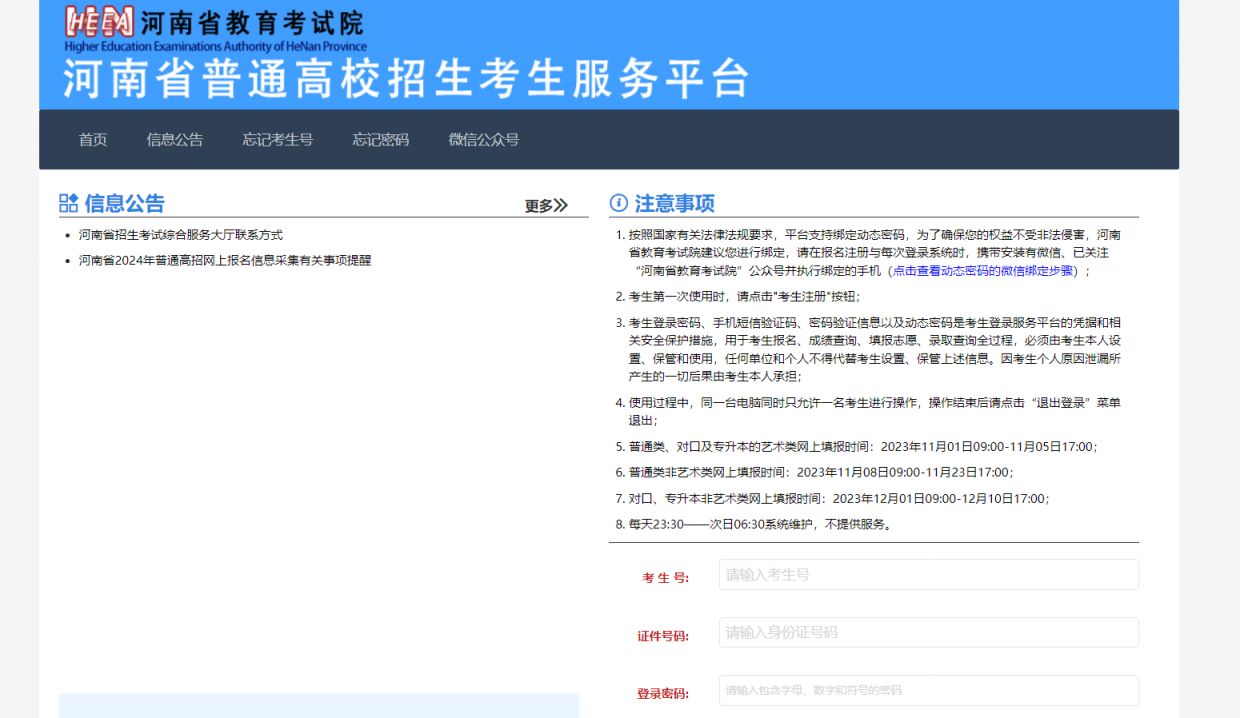The image size is (1240, 718).
Task: Open 河南省2024年普通高招网上报名信息采集有关事项提醒 announcement
Action: [x=225, y=260]
